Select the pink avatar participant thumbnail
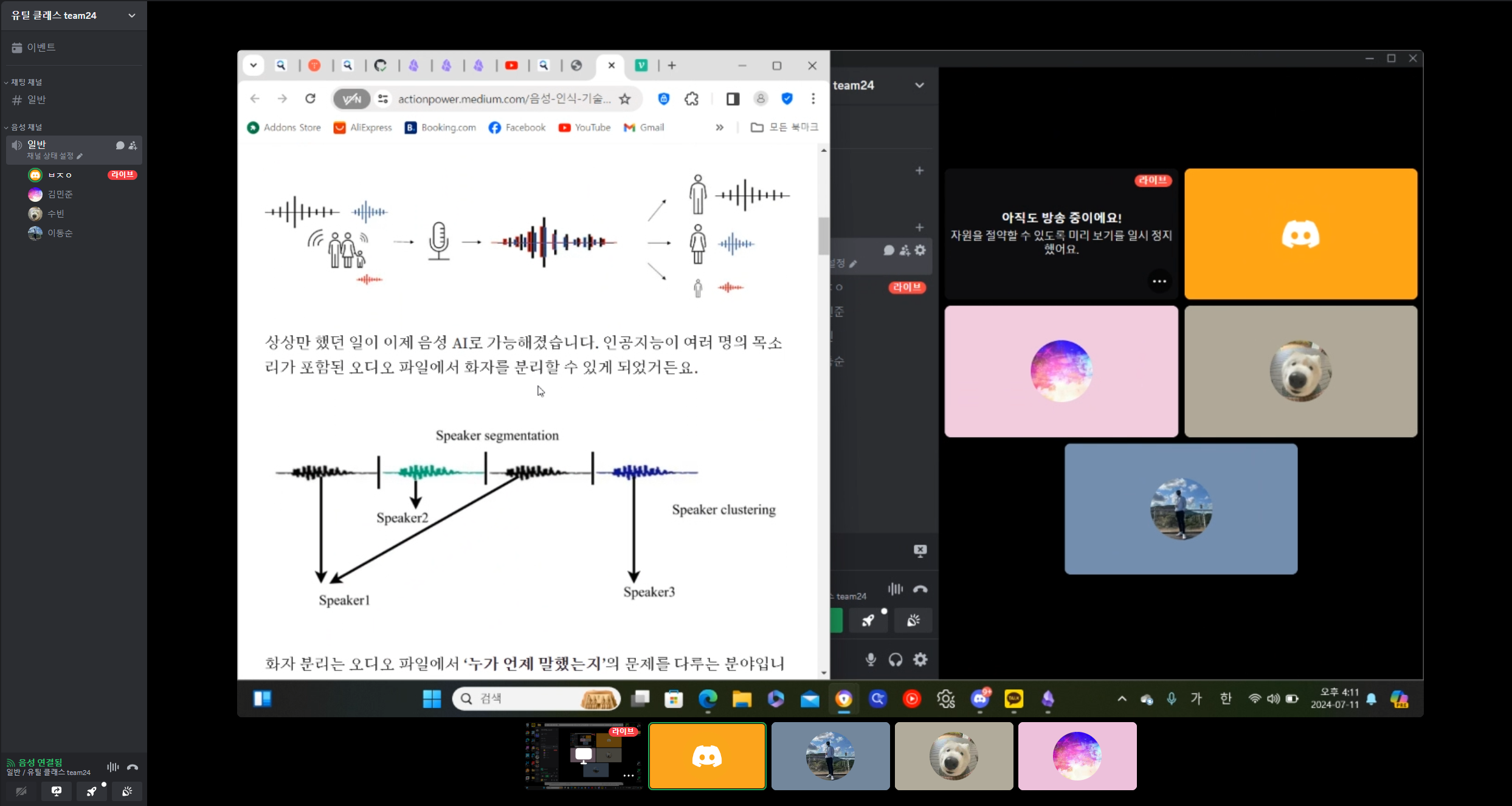Image resolution: width=1512 pixels, height=806 pixels. click(1077, 756)
